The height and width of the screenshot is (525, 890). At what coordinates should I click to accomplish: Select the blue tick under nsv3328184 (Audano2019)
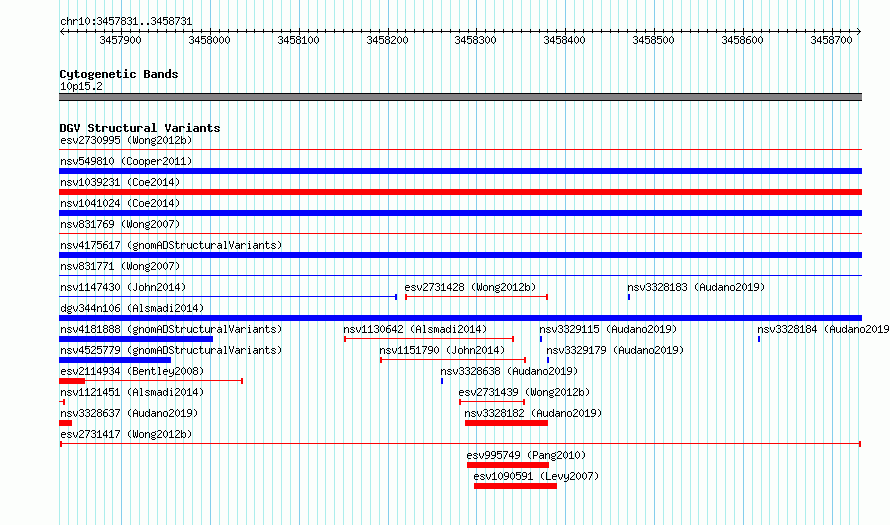(759, 339)
